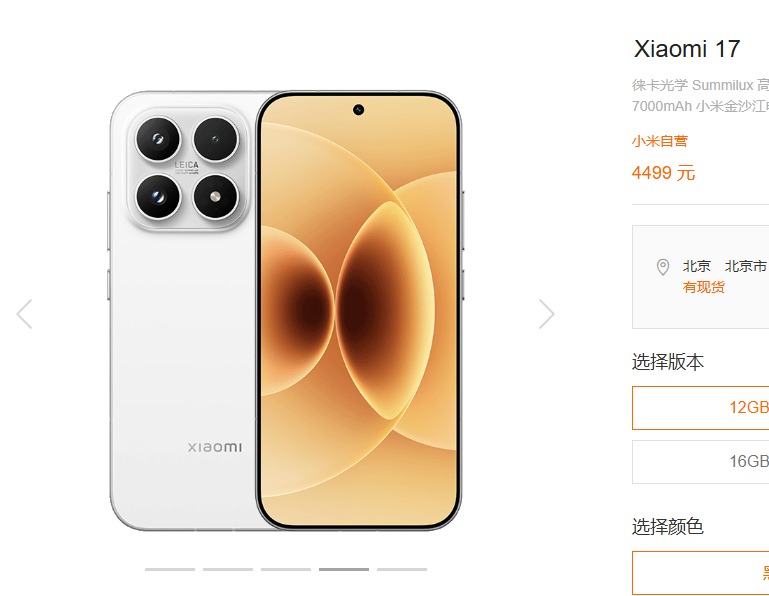This screenshot has width=769, height=596.
Task: Click the next image right arrow
Action: [x=546, y=314]
